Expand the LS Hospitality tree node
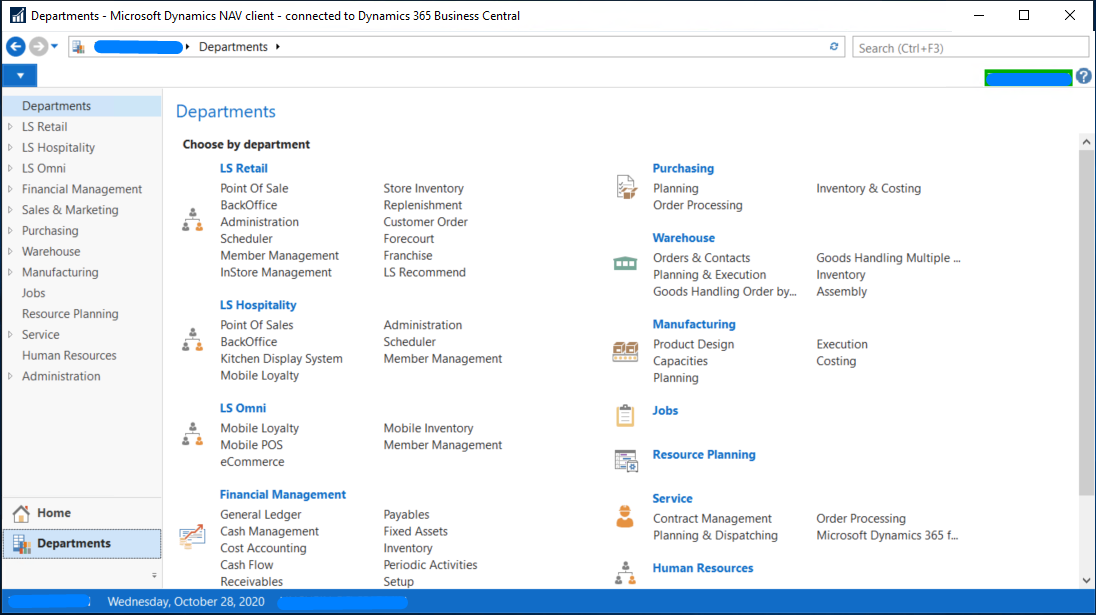 tap(10, 147)
